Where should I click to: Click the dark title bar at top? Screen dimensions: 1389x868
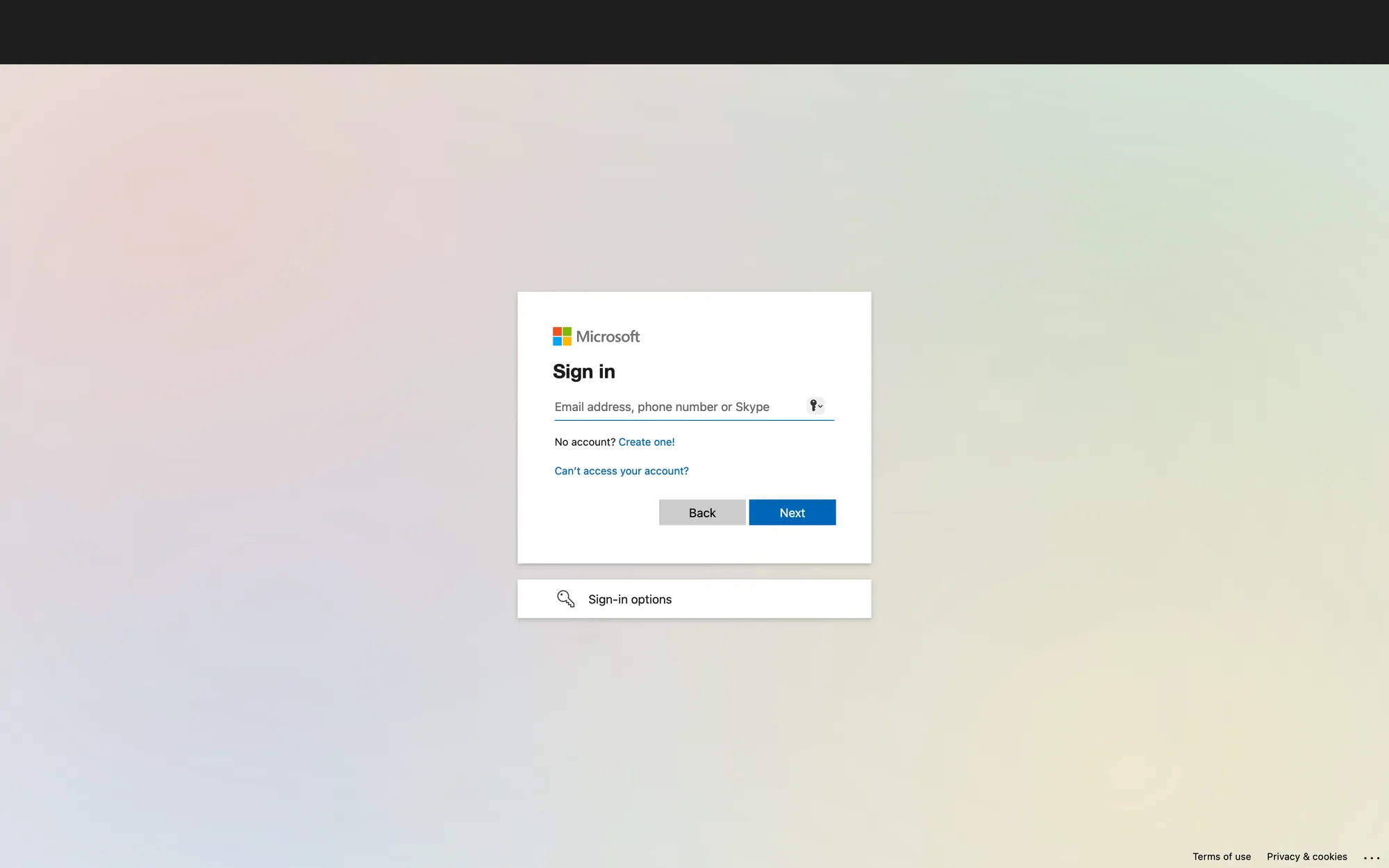click(694, 31)
